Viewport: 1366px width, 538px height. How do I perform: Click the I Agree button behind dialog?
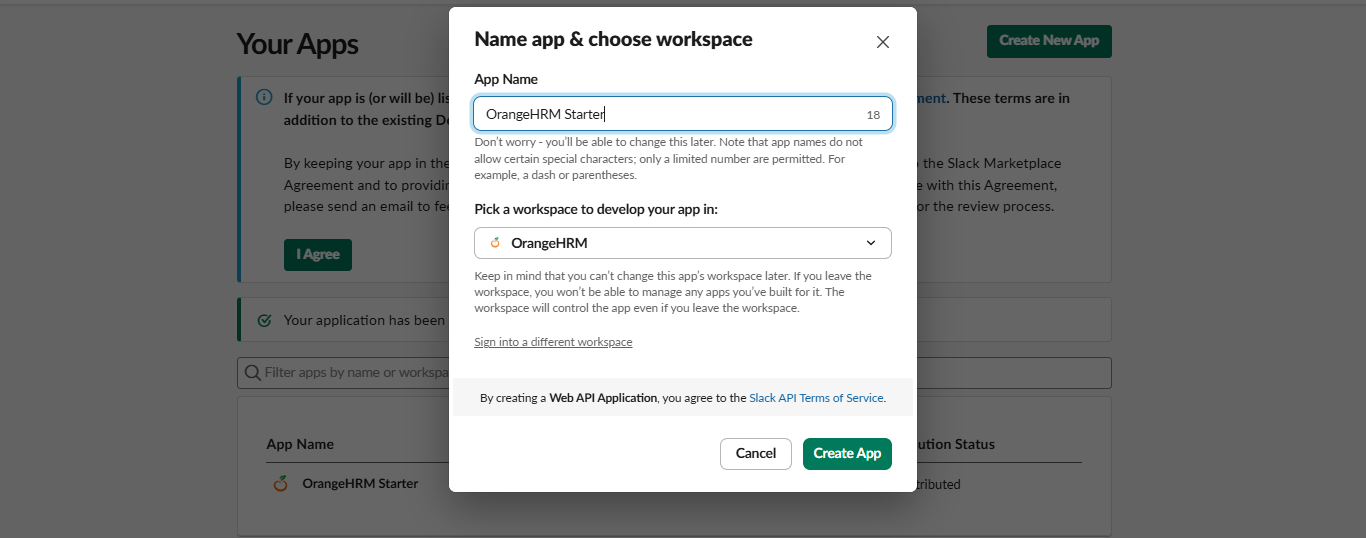(318, 254)
